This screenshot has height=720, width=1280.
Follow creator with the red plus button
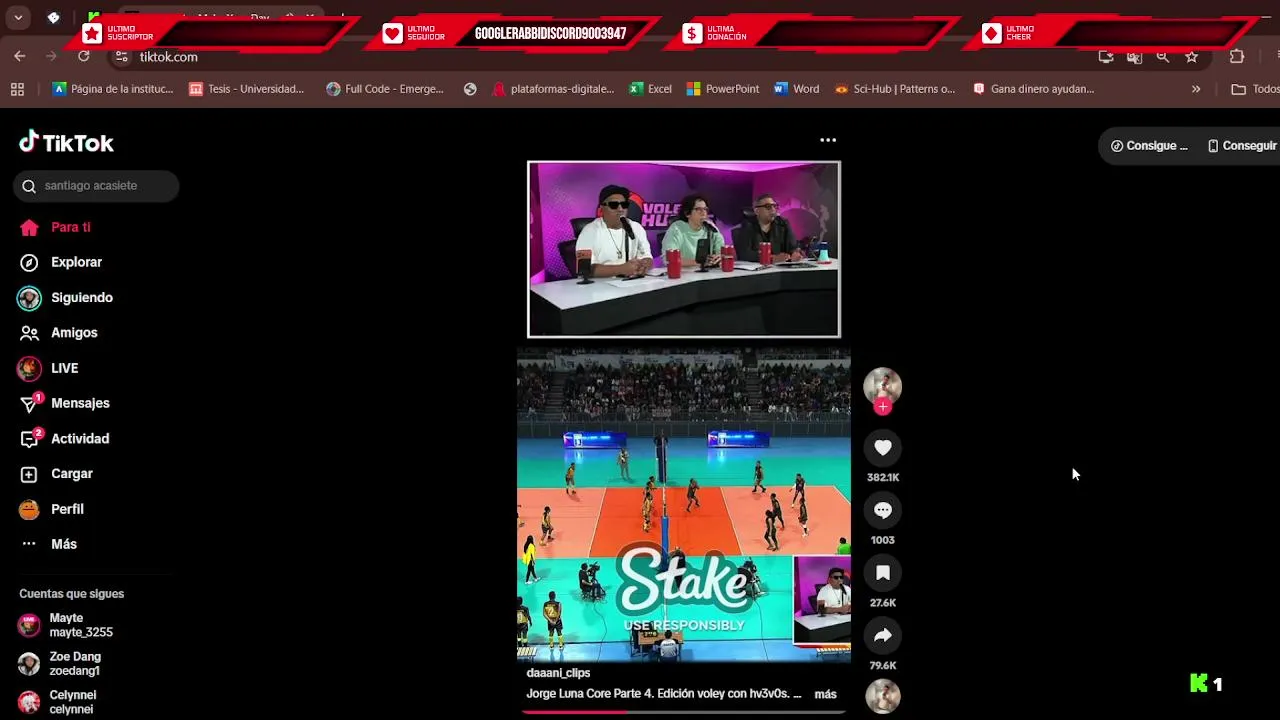(882, 406)
